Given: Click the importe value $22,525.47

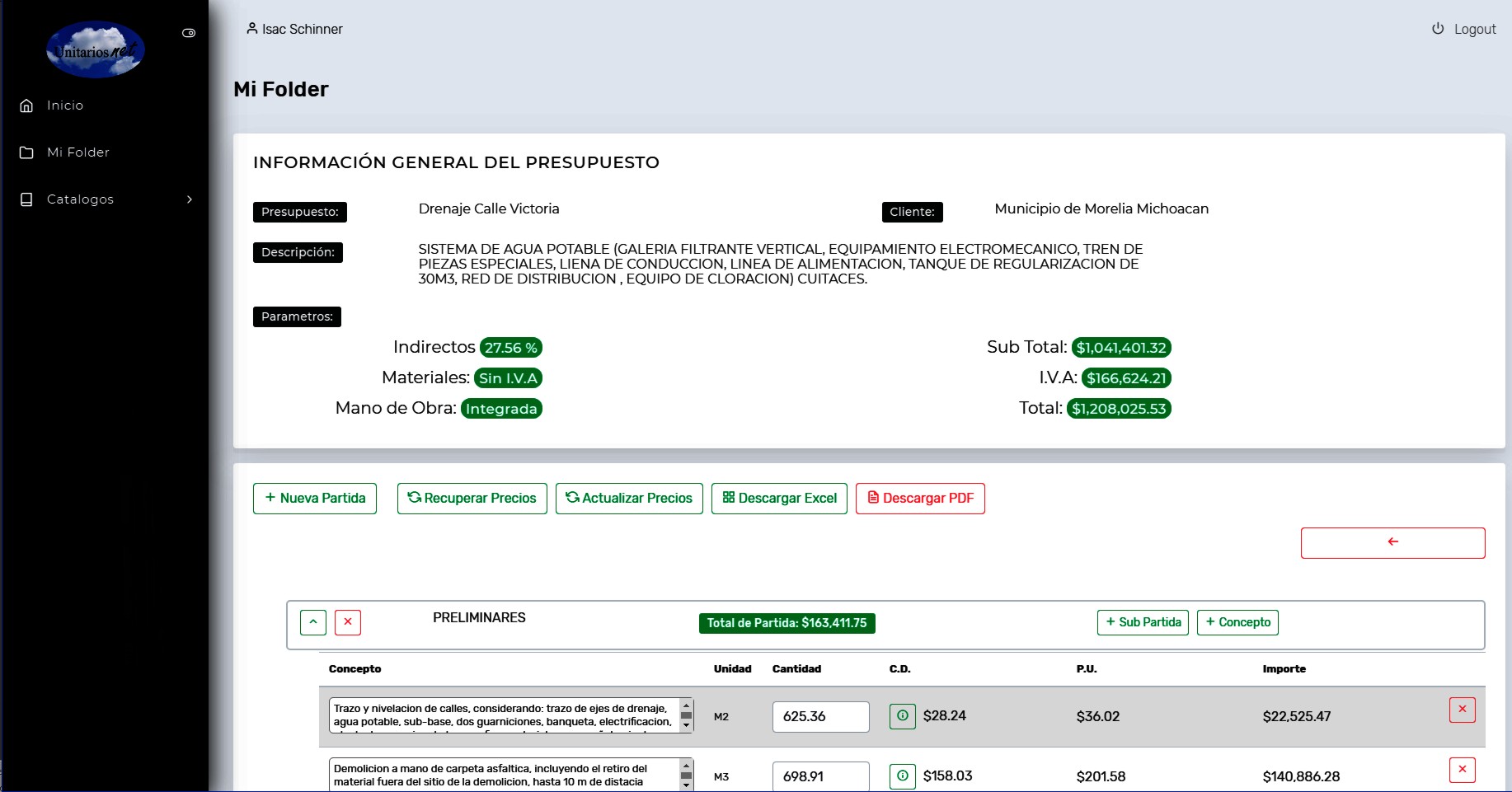Looking at the screenshot, I should click(1297, 717).
